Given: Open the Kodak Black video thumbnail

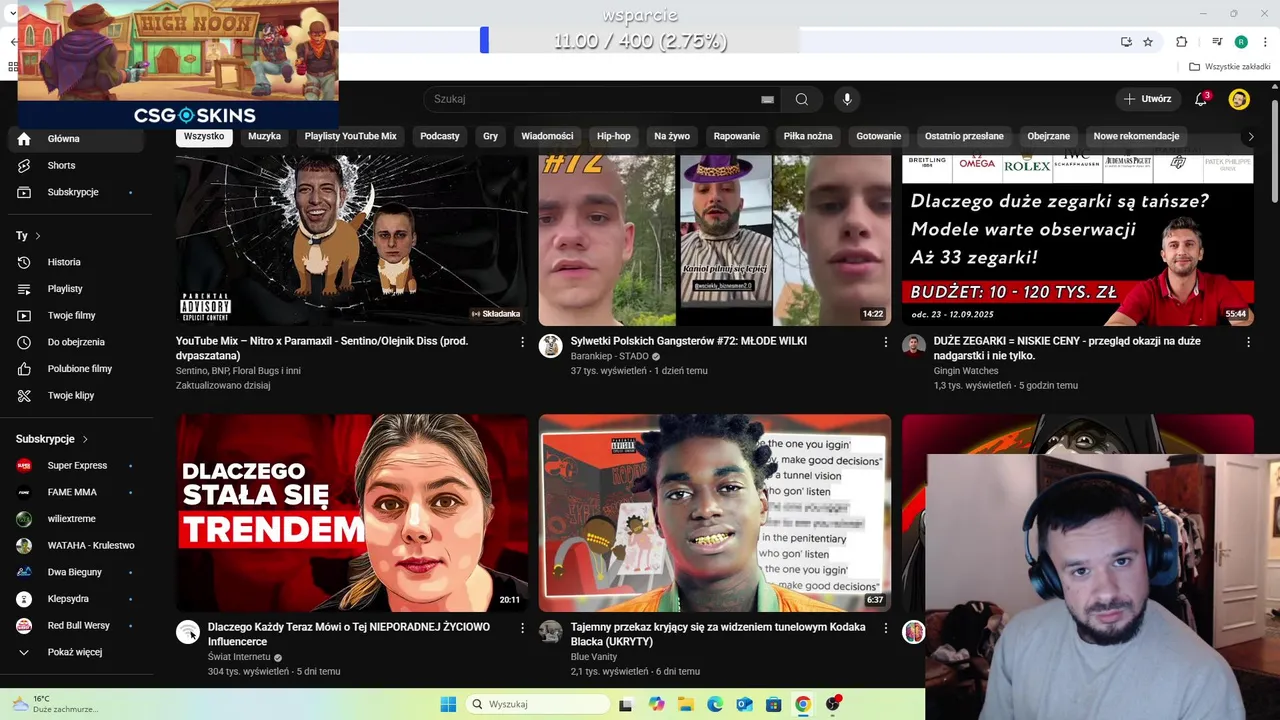Looking at the screenshot, I should (715, 513).
